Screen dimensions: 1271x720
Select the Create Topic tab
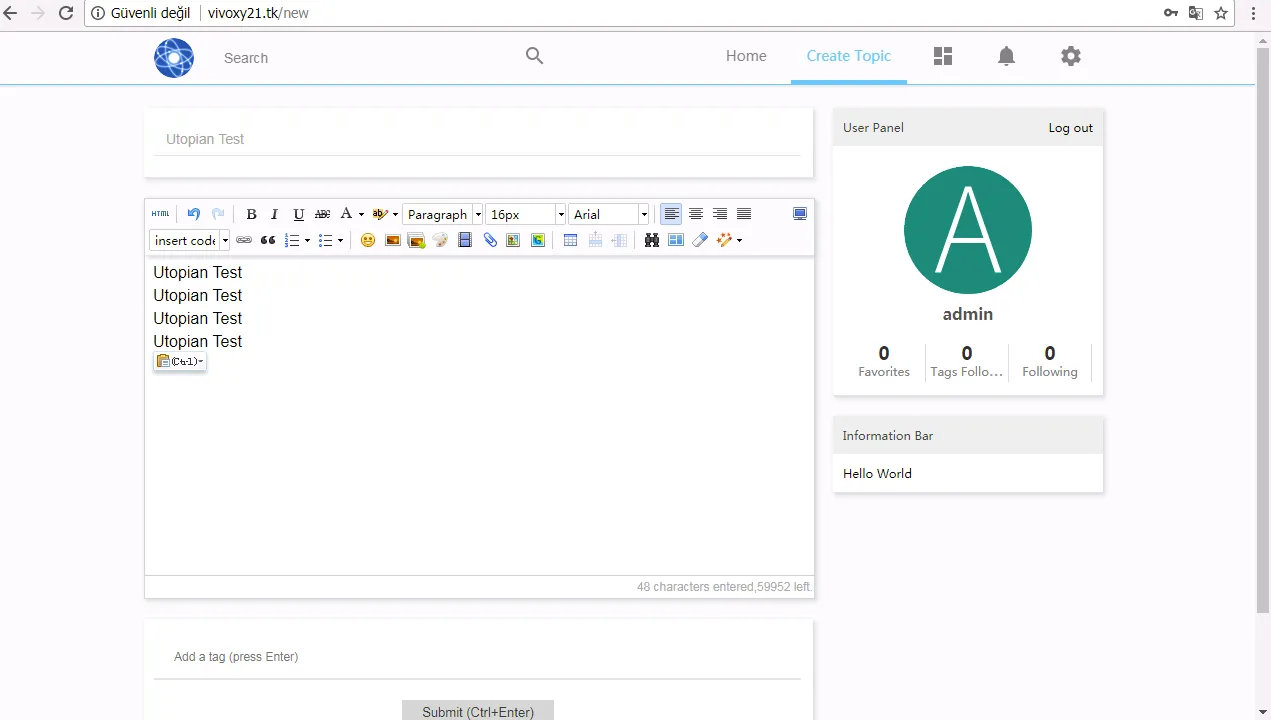(x=849, y=56)
